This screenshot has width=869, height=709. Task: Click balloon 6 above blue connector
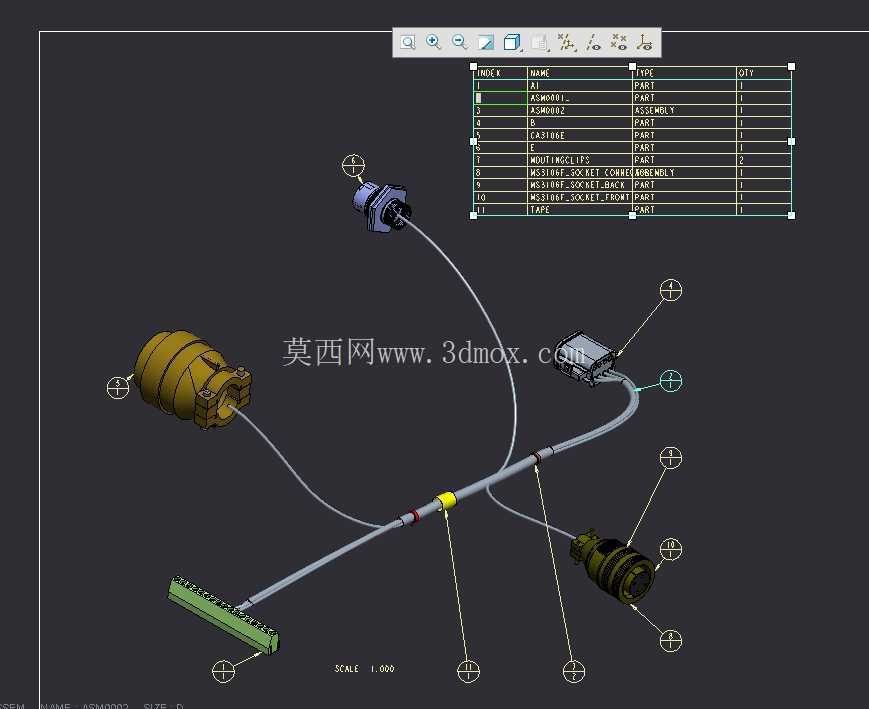[x=354, y=166]
